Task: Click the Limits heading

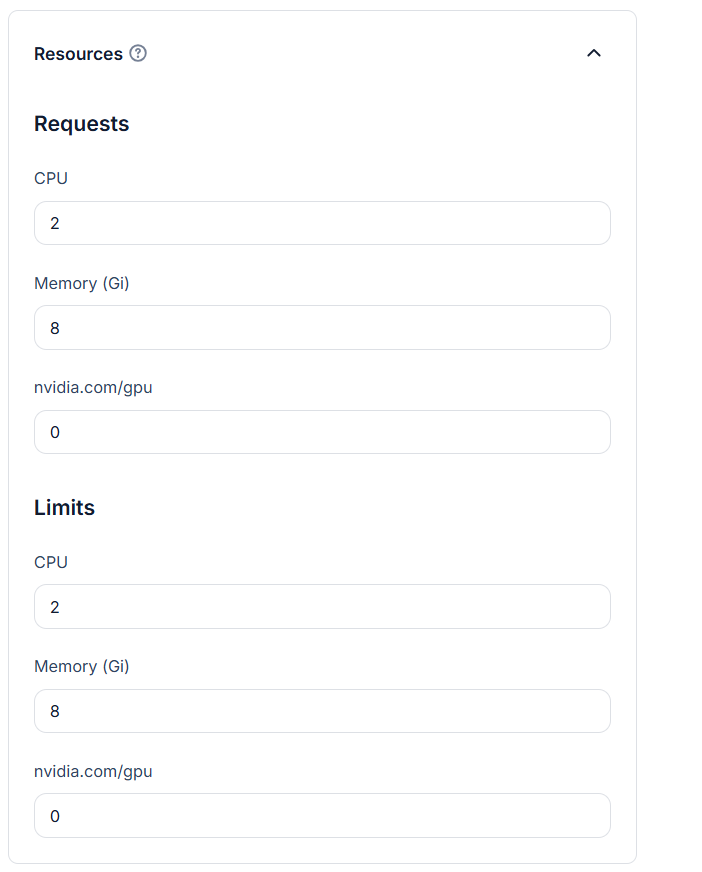Action: (x=64, y=507)
